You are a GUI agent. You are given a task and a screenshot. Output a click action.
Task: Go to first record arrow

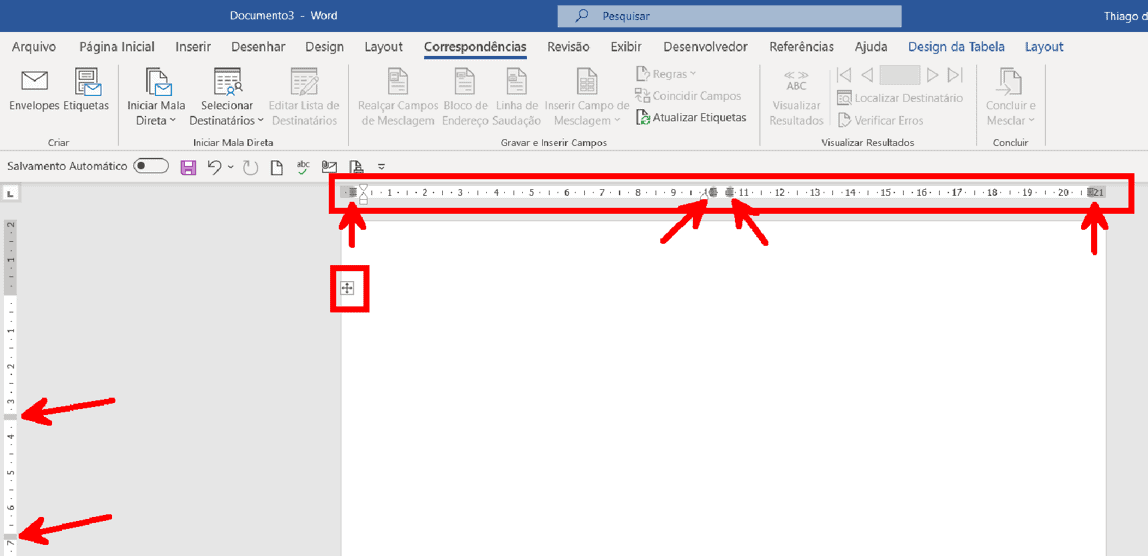843,75
